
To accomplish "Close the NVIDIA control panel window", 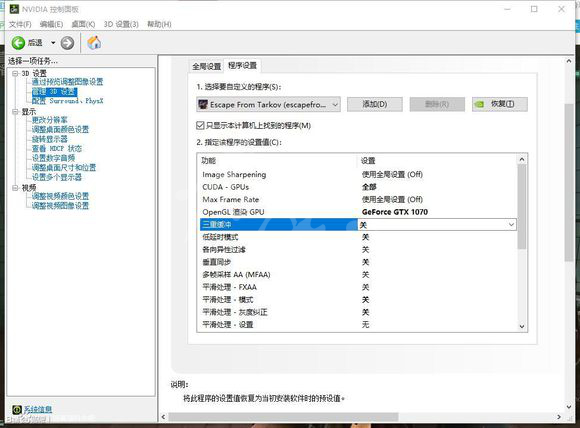I will [561, 9].
